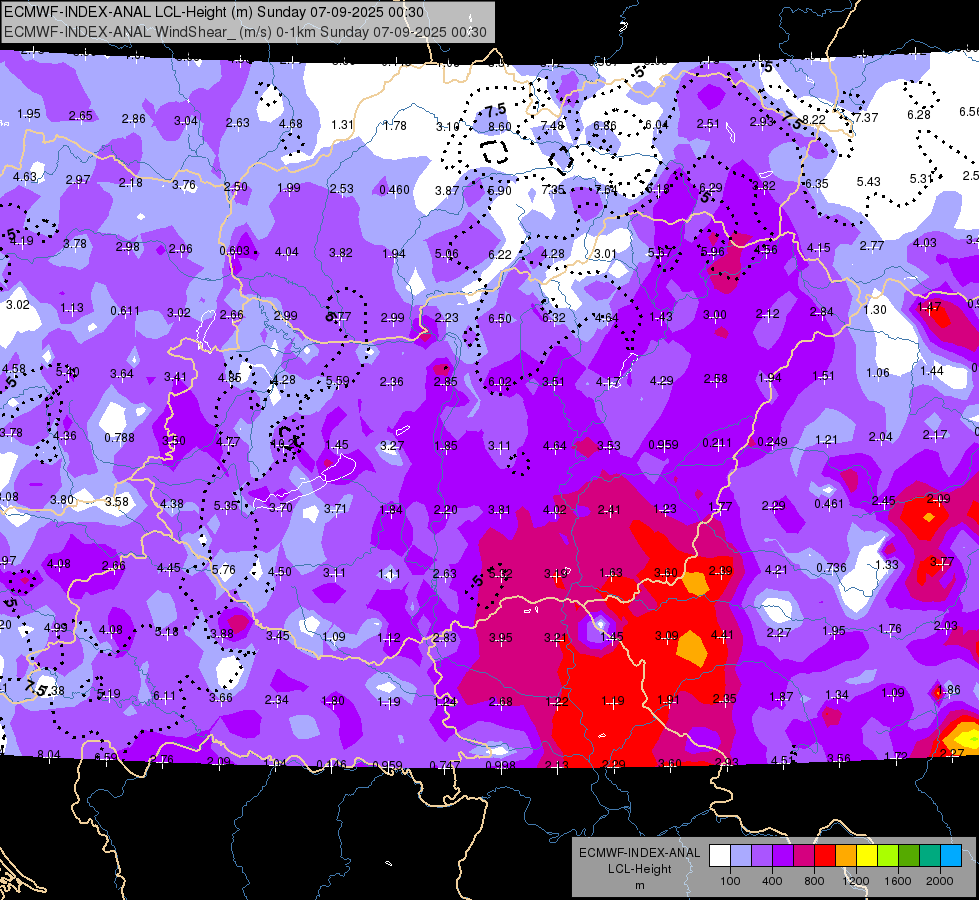Viewport: 979px width, 900px height.
Task: Click the legend tick label 800
Action: [x=814, y=881]
